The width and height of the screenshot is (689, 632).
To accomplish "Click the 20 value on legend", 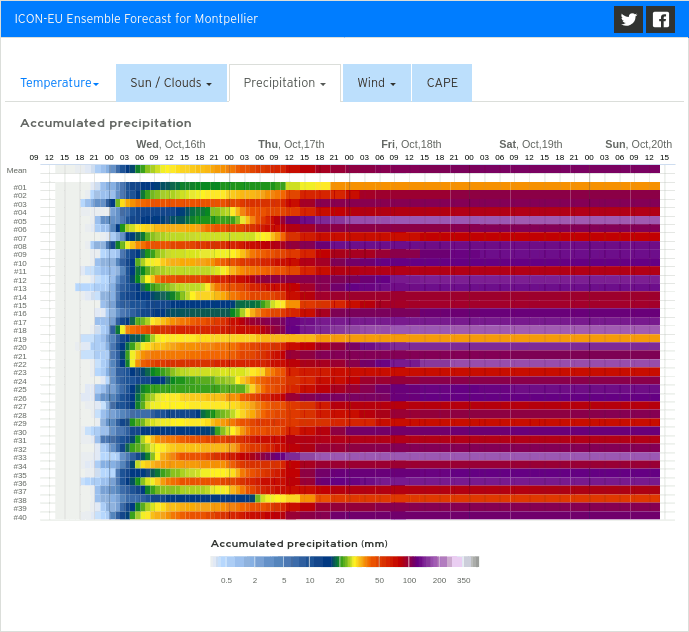I will (340, 580).
